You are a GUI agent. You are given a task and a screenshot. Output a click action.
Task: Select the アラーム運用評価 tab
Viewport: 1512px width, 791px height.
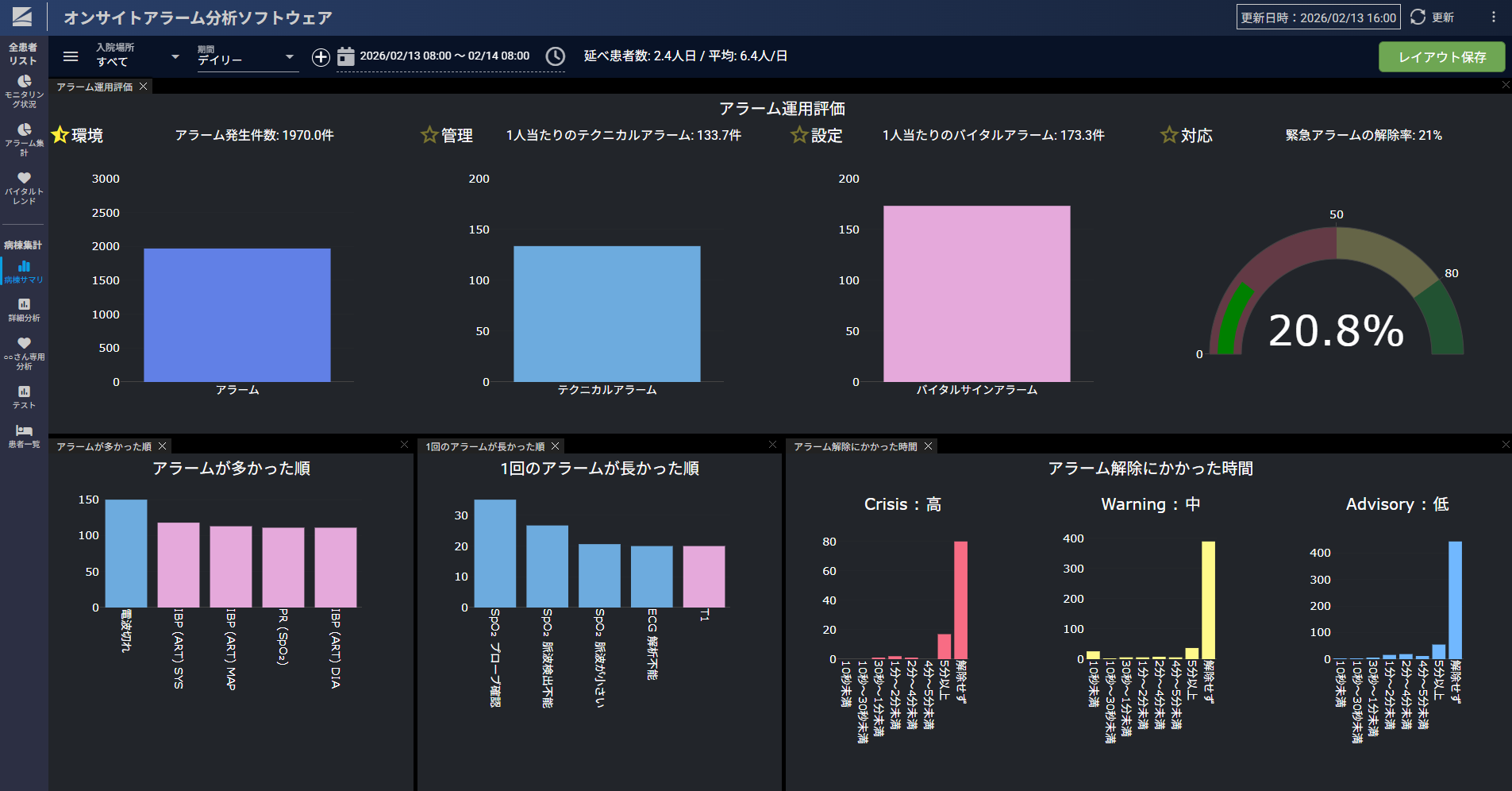click(94, 87)
